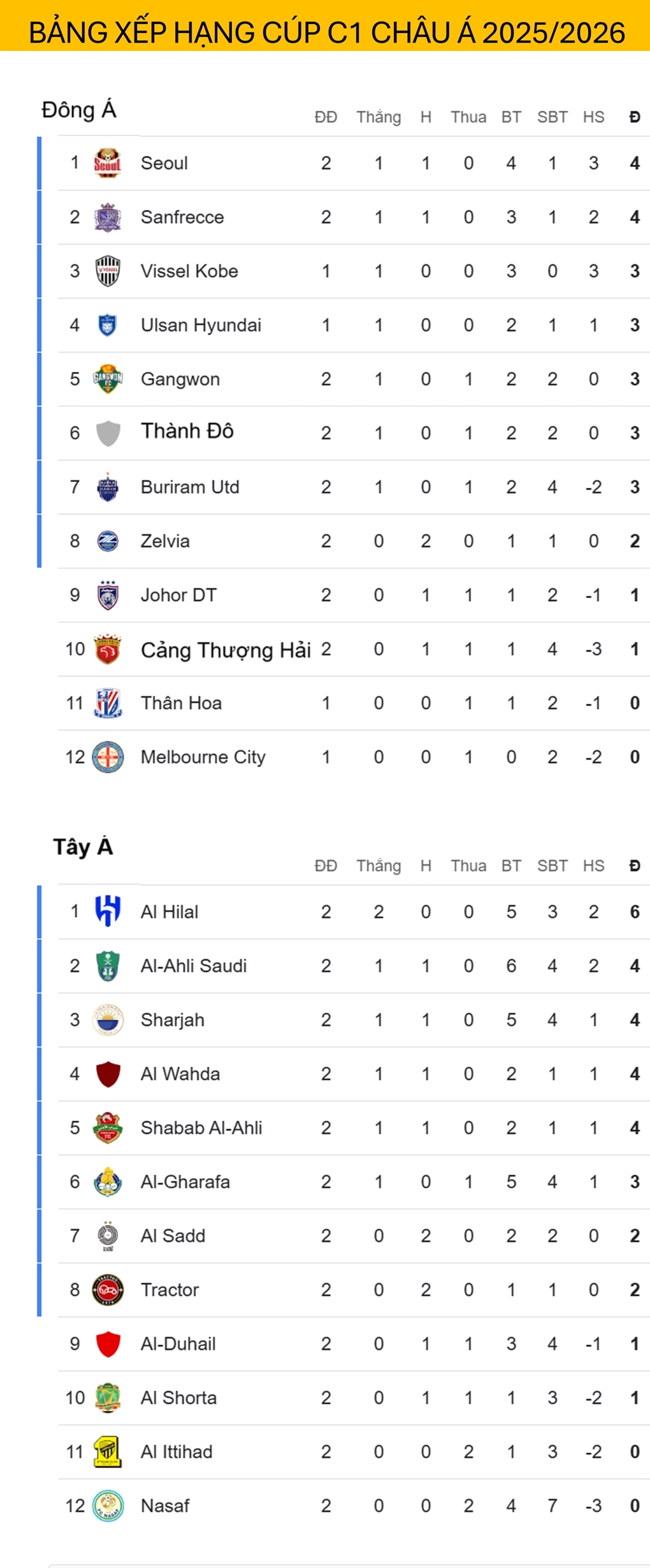The height and width of the screenshot is (1568, 650).
Task: Click the Cảng Thượng Hải team name
Action: (x=226, y=650)
